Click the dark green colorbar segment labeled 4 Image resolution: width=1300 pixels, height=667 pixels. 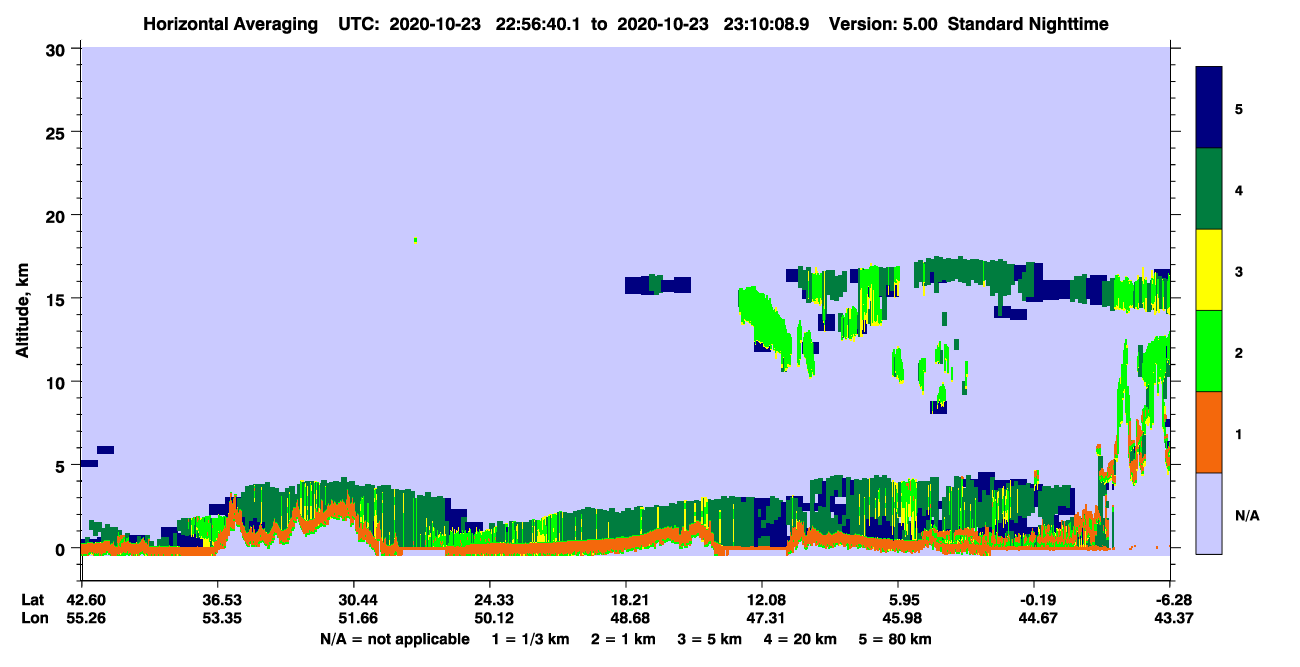1209,189
